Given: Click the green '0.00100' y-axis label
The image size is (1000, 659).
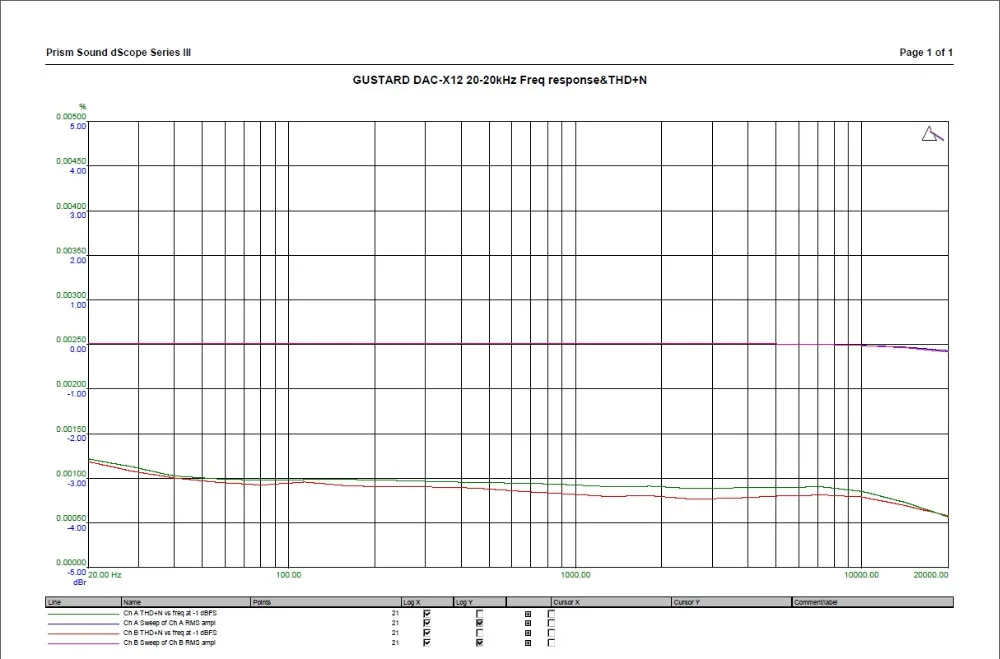Looking at the screenshot, I should (71, 474).
